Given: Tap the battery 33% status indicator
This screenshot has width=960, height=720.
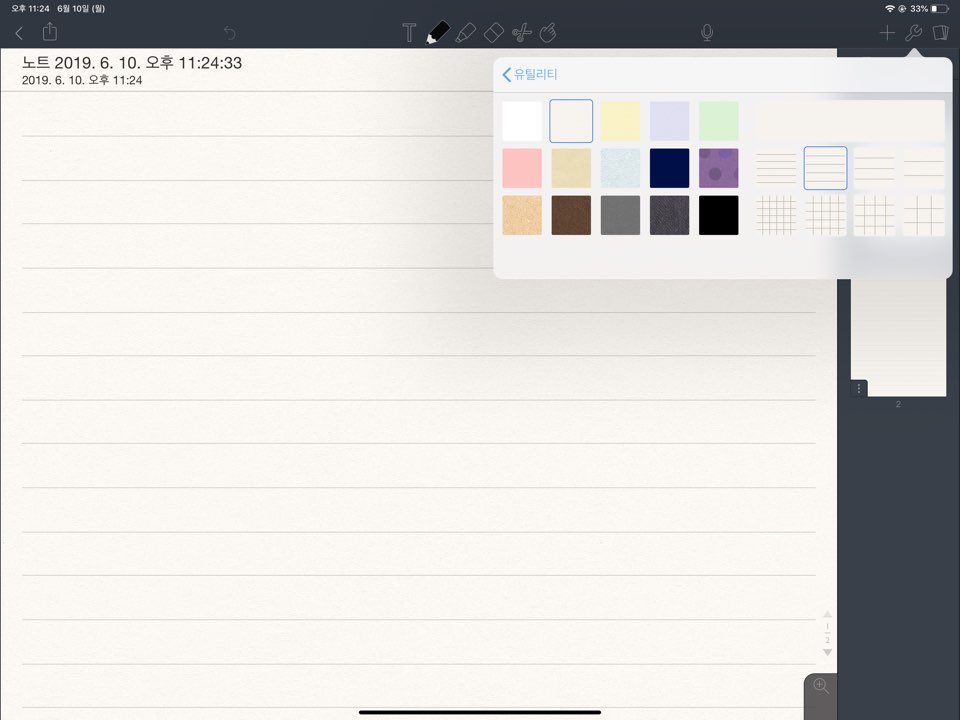Looking at the screenshot, I should pos(929,9).
